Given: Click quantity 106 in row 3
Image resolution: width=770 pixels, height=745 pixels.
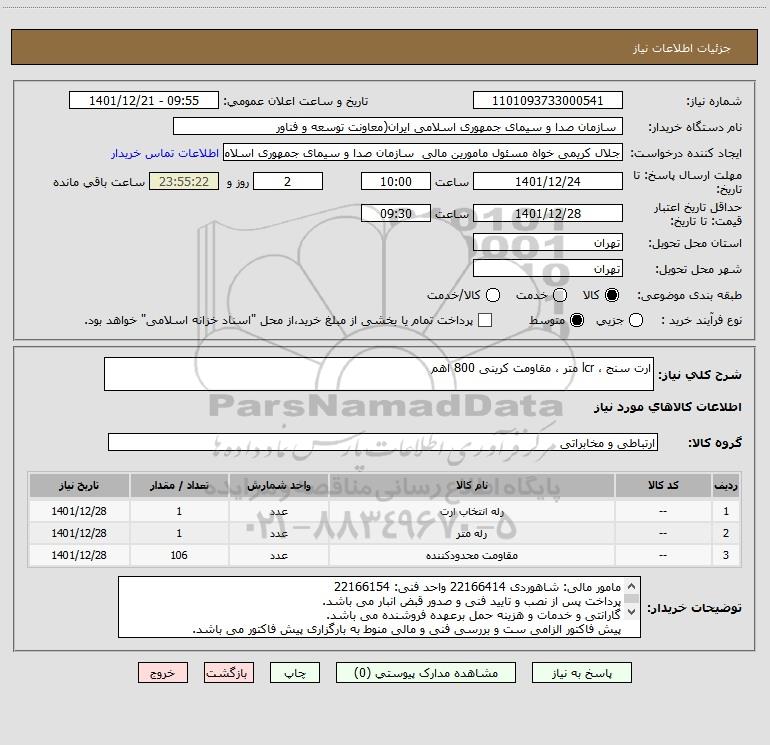Looking at the screenshot, I should (179, 555).
